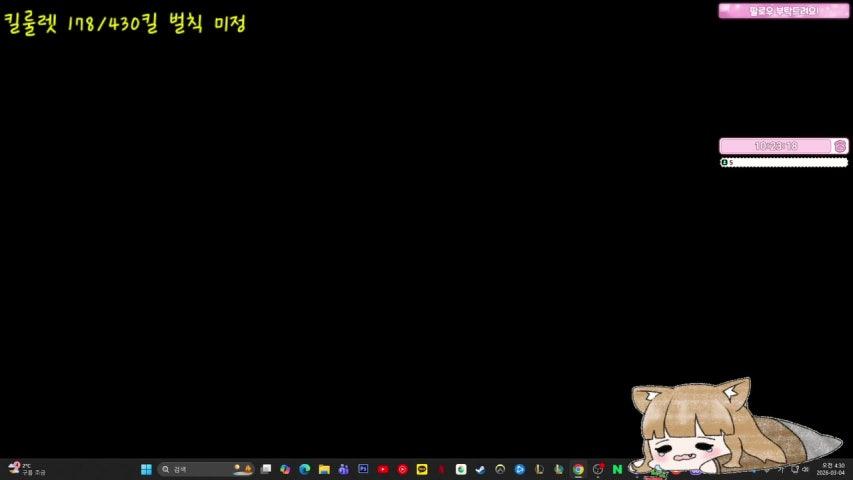Image resolution: width=853 pixels, height=480 pixels.
Task: Click the yellow handwritten kill-roulette text
Action: [x=125, y=23]
